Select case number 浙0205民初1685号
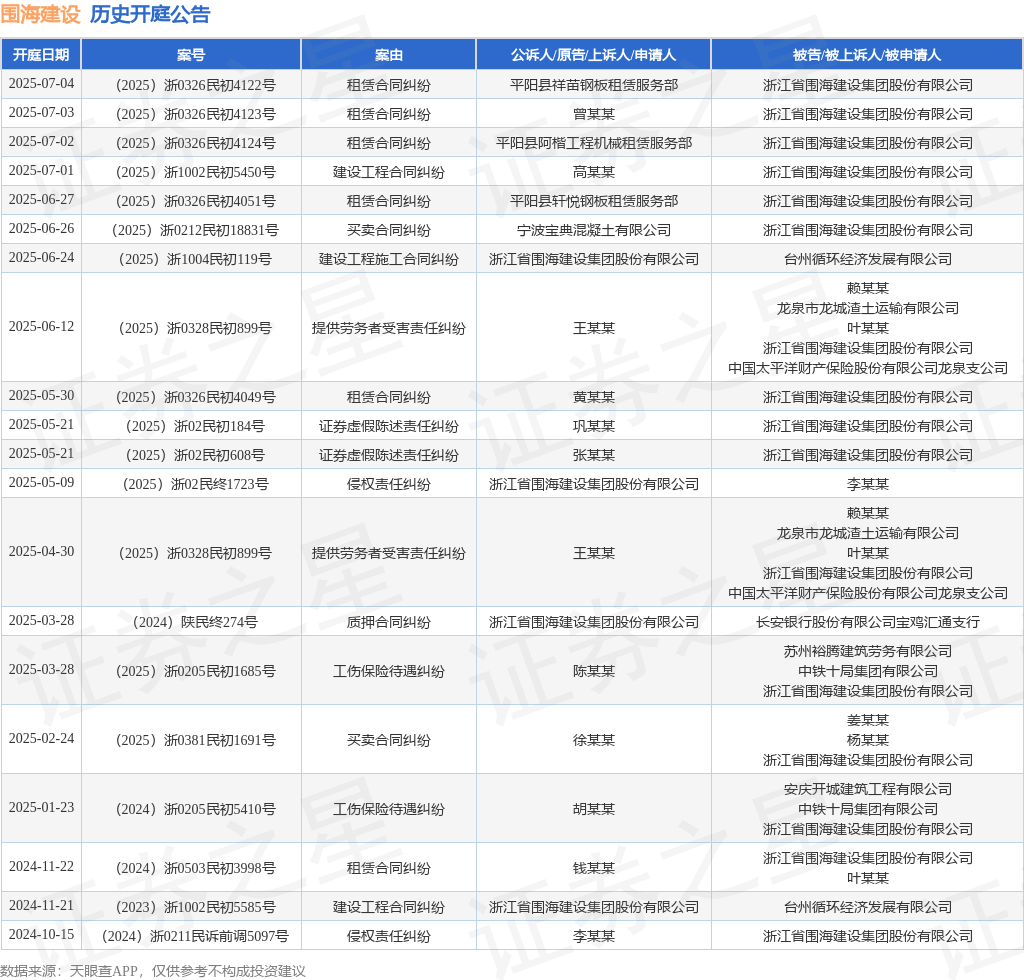Screen dimensions: 1024x980 195,671
